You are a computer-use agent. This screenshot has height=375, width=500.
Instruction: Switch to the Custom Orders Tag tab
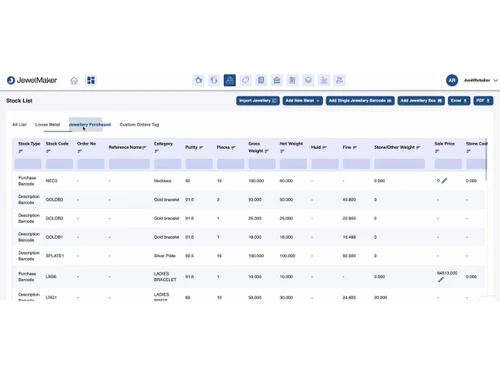139,125
